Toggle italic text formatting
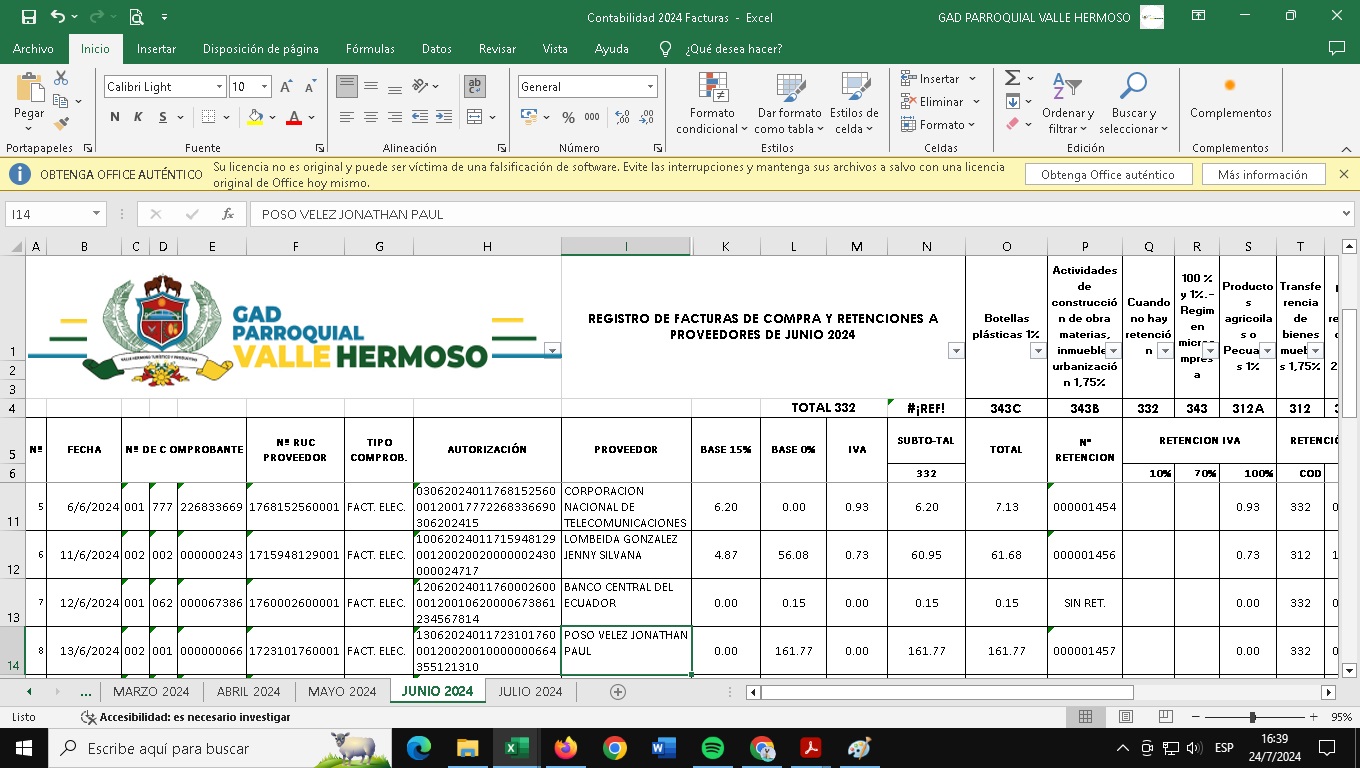 click(139, 118)
